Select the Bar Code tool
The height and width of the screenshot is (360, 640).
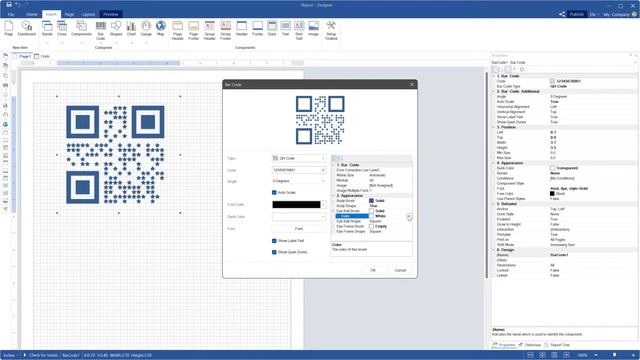tap(101, 30)
